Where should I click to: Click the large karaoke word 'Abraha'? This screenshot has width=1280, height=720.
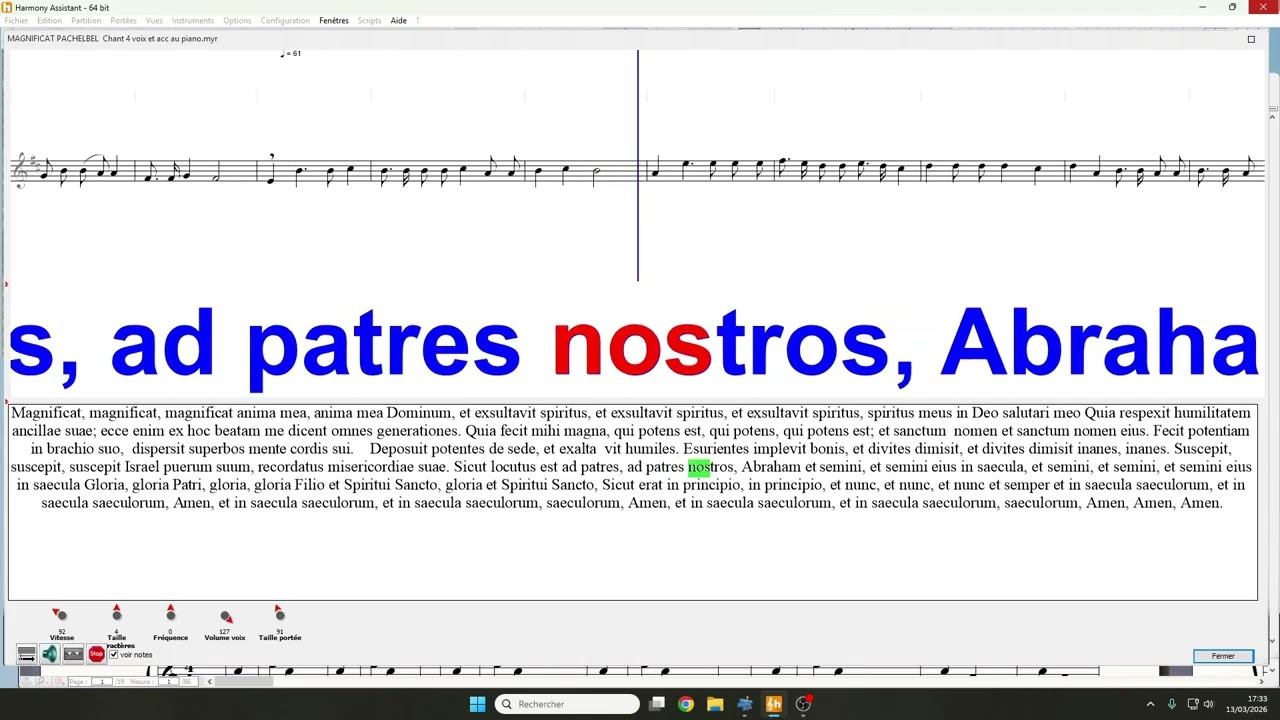(x=1100, y=343)
